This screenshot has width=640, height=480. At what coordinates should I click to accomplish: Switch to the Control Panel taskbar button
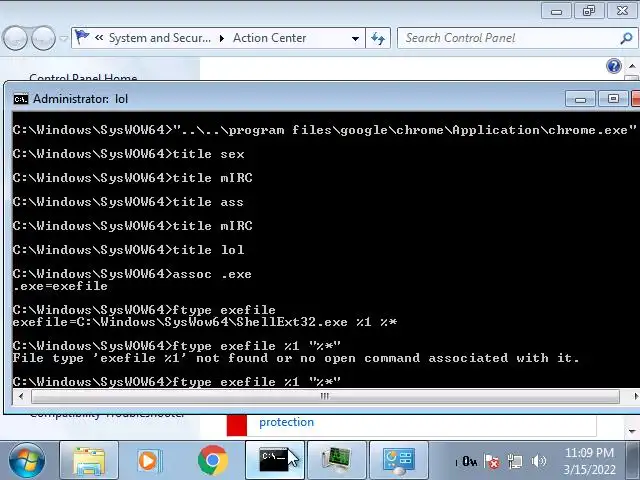(x=399, y=460)
